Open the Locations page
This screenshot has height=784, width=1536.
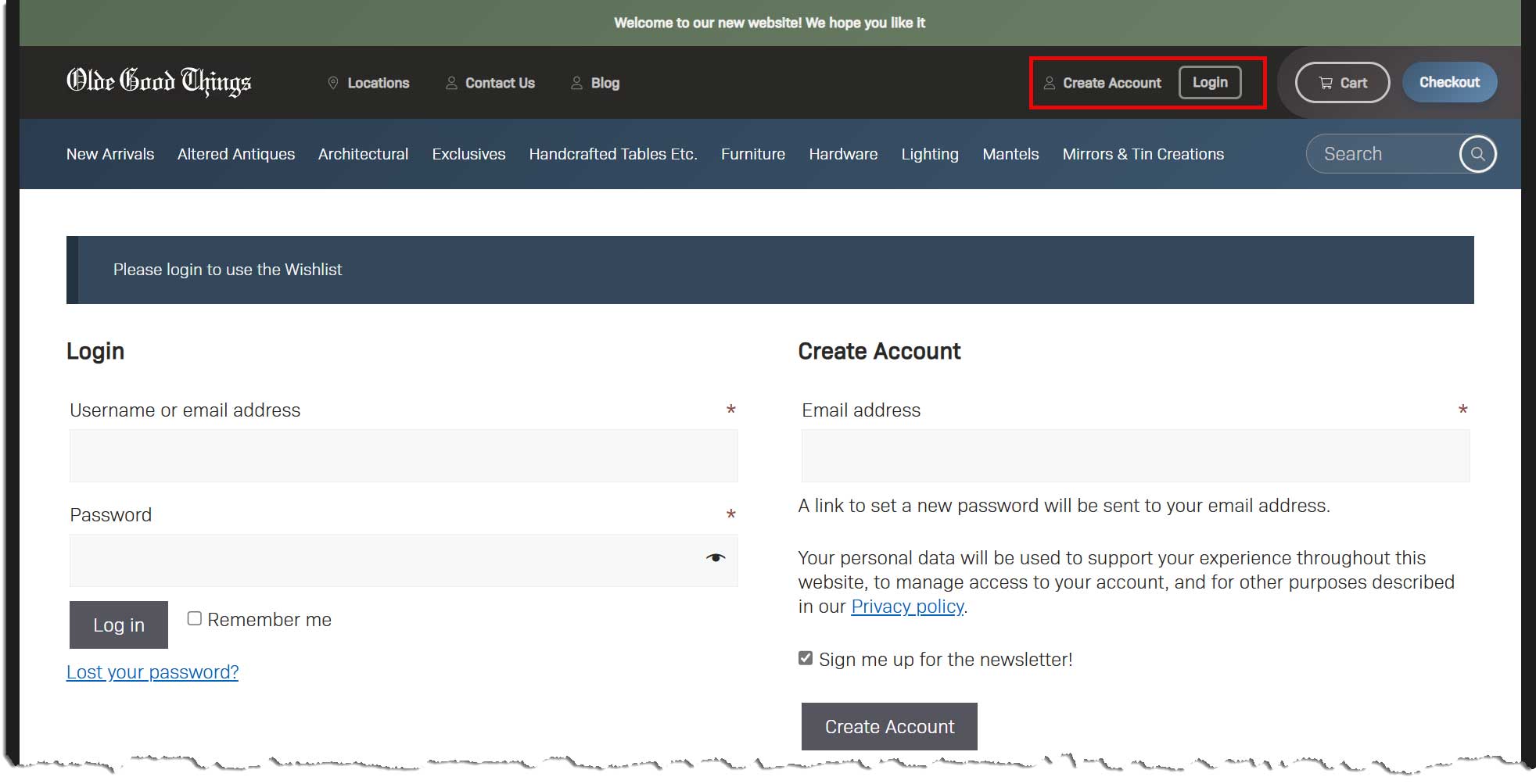point(368,83)
